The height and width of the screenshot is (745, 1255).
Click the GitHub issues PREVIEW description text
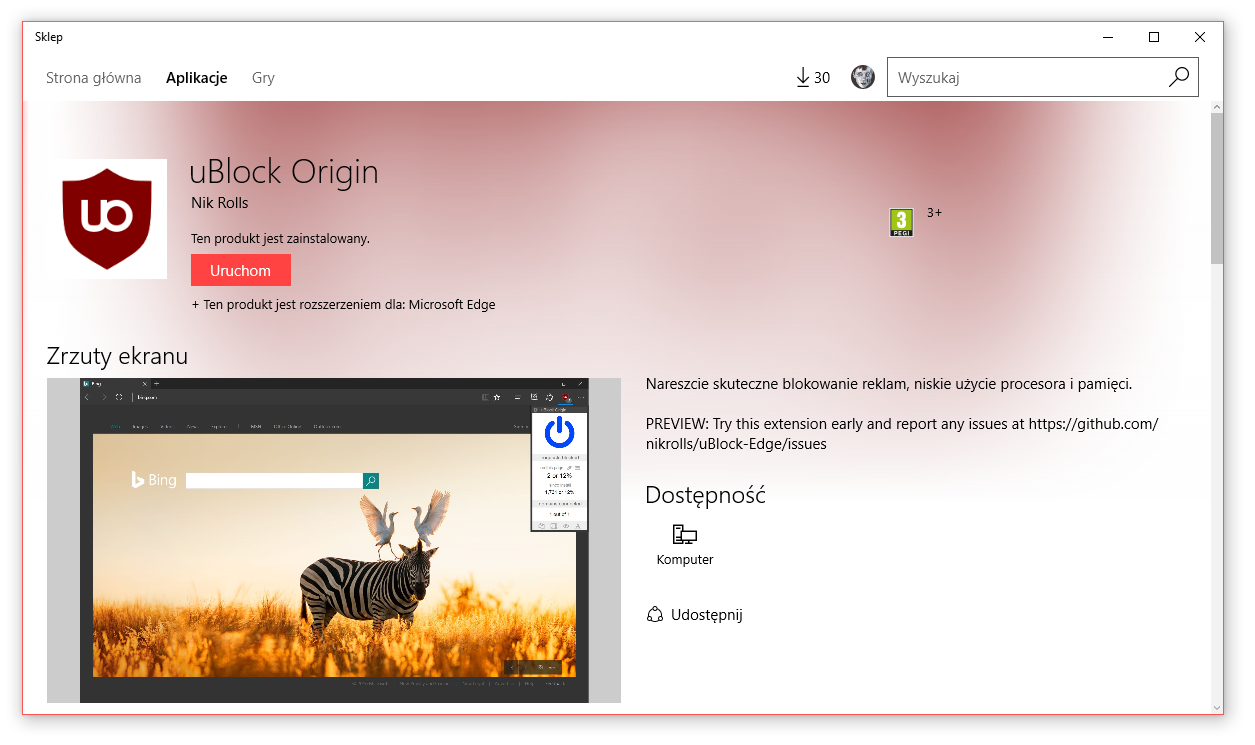tap(902, 433)
